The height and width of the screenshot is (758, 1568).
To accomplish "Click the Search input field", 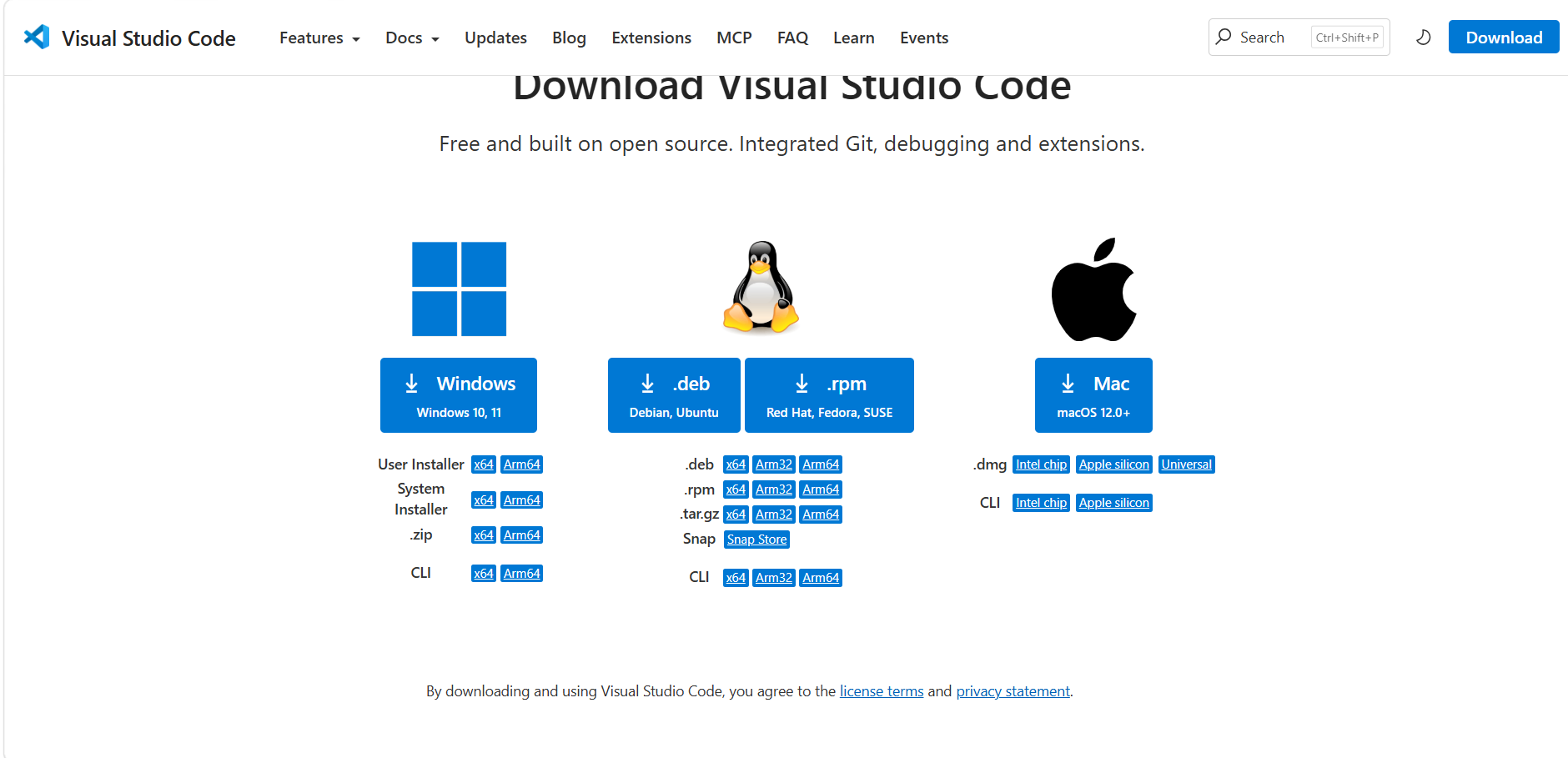I will click(1299, 37).
